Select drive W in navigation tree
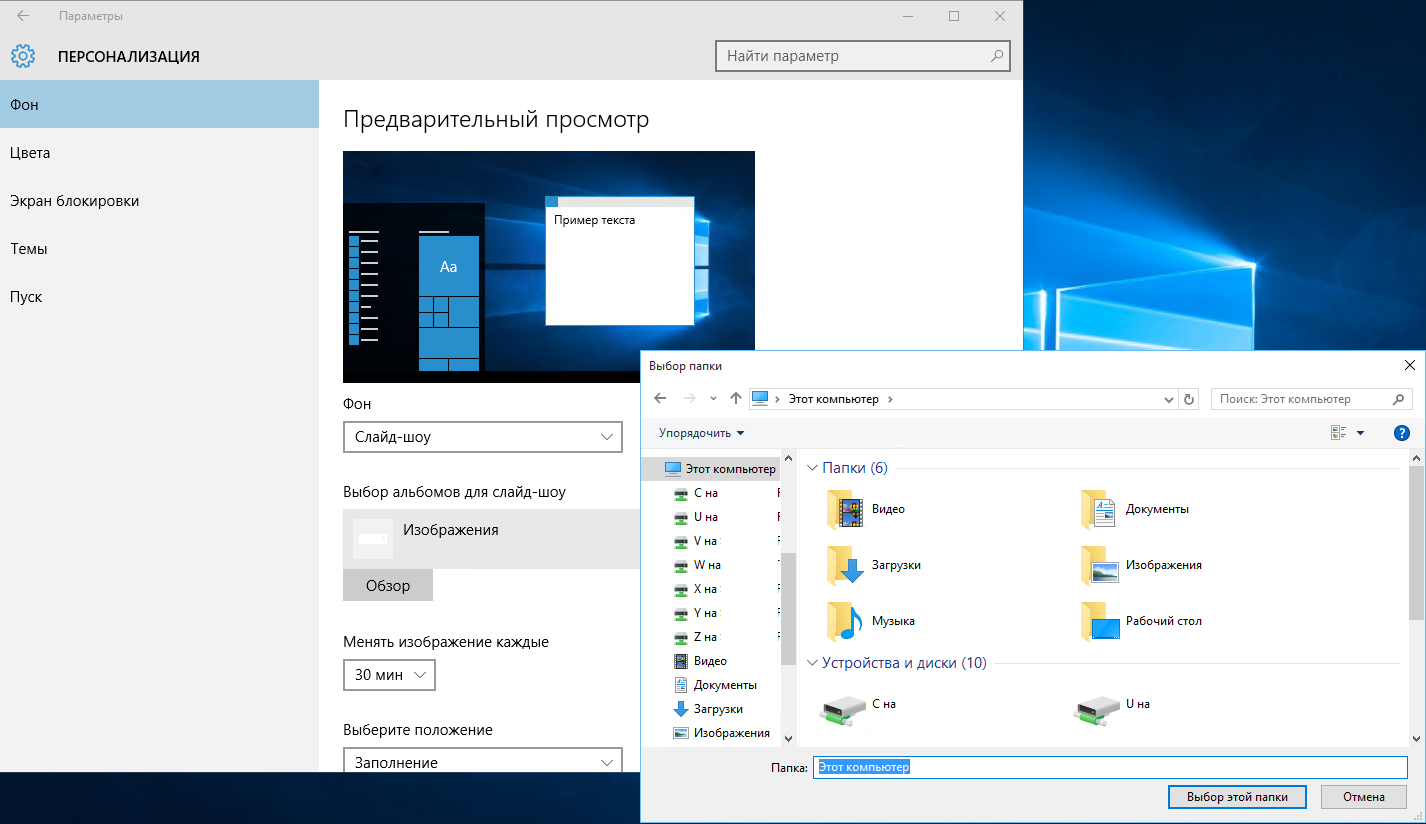Viewport: 1426px width, 824px height. click(x=706, y=565)
